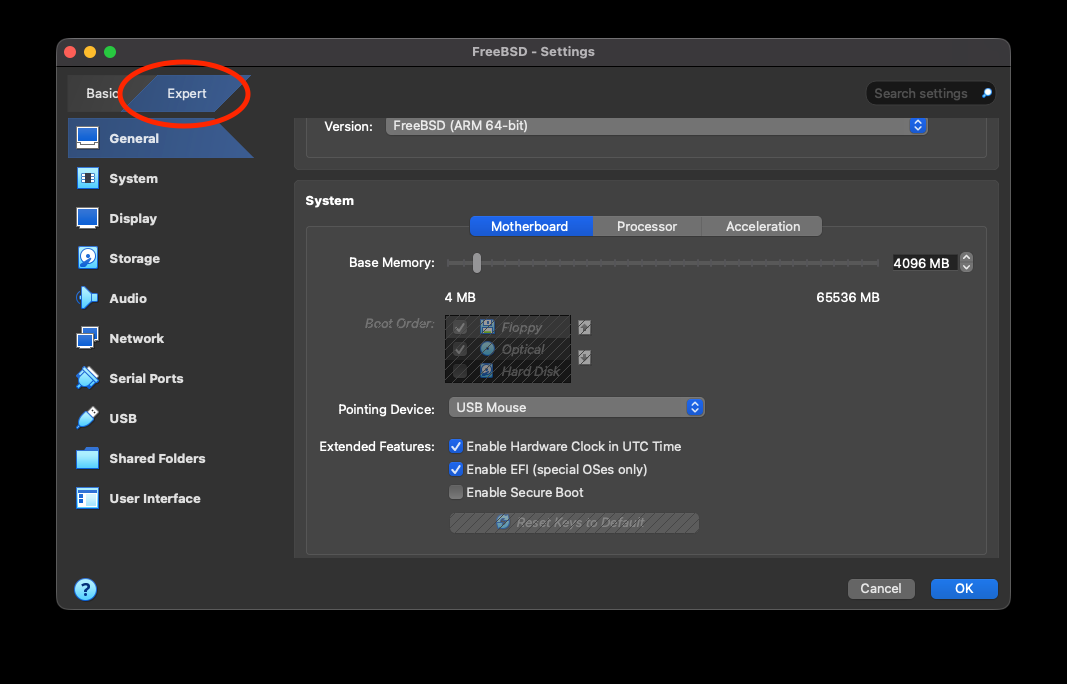This screenshot has height=684, width=1067.
Task: Click boot order move-up arrow icon
Action: [x=585, y=327]
